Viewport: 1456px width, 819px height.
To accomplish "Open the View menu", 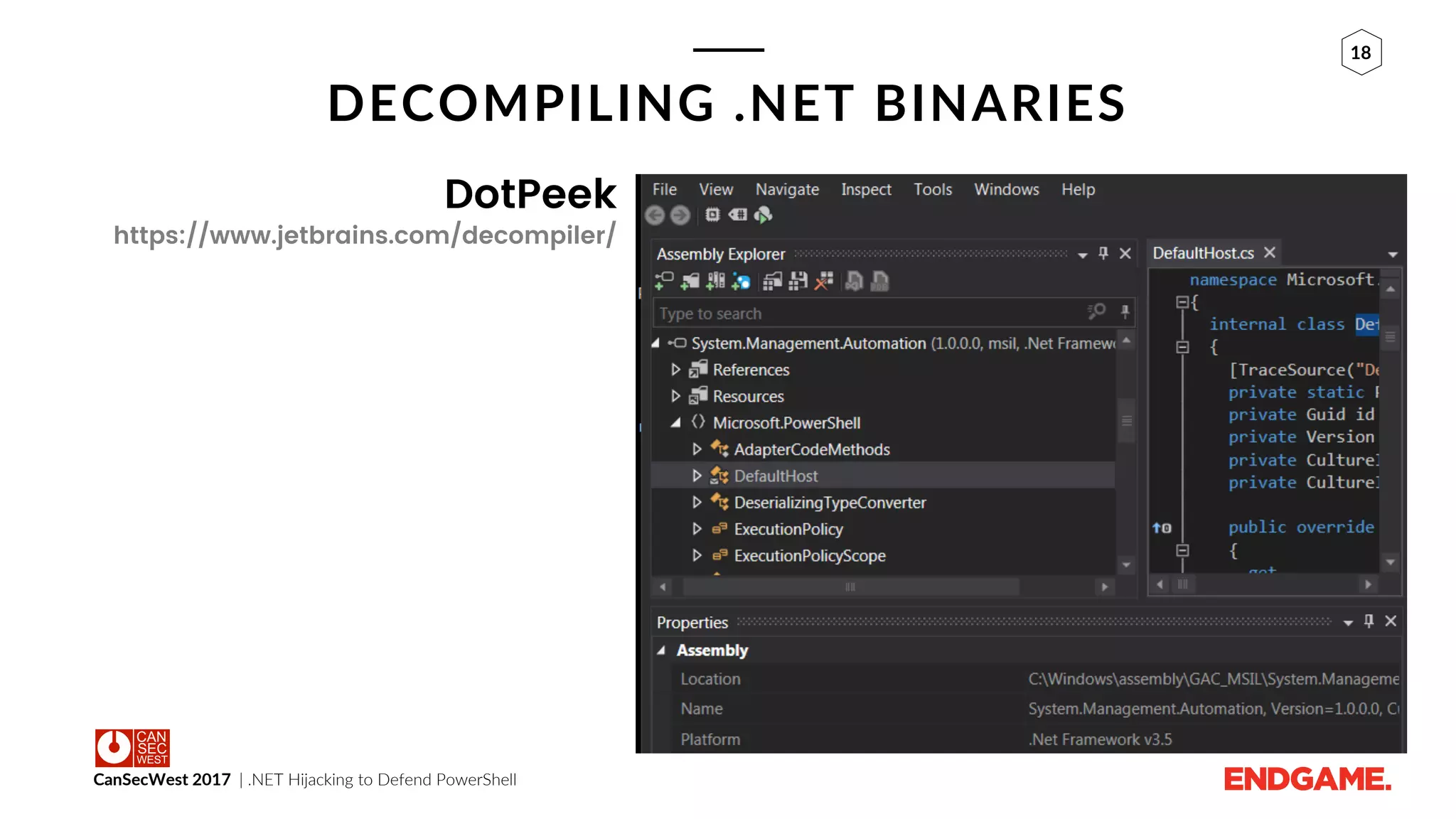I will [x=716, y=189].
